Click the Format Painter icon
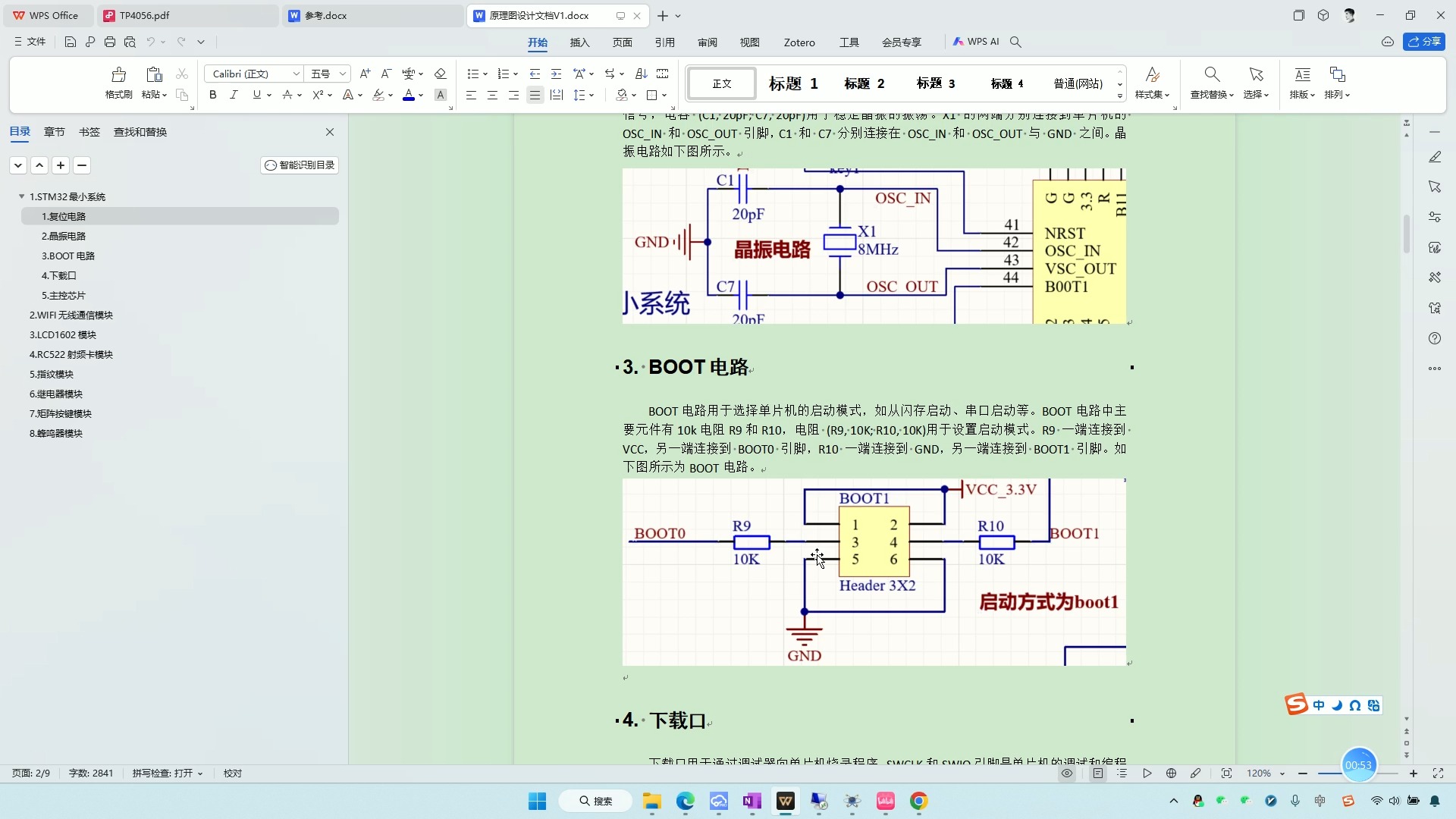This screenshot has height=819, width=1456. 118,75
